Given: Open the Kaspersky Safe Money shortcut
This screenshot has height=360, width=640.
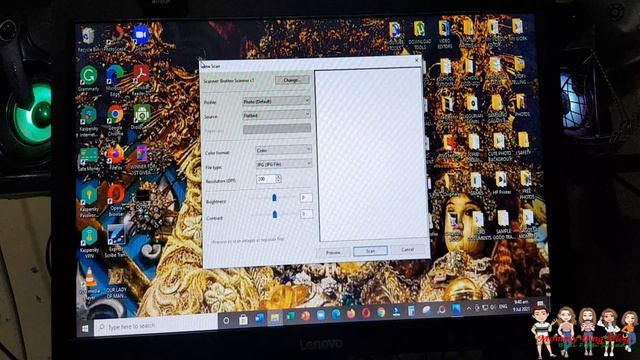Looking at the screenshot, I should click(89, 159).
